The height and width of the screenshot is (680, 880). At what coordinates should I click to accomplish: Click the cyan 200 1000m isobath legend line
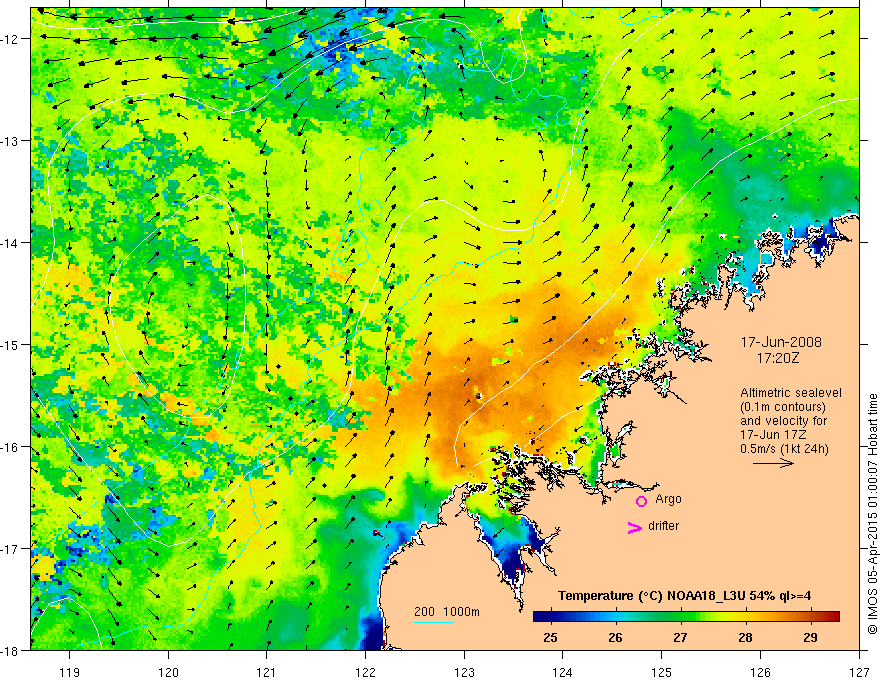pyautogui.click(x=433, y=622)
